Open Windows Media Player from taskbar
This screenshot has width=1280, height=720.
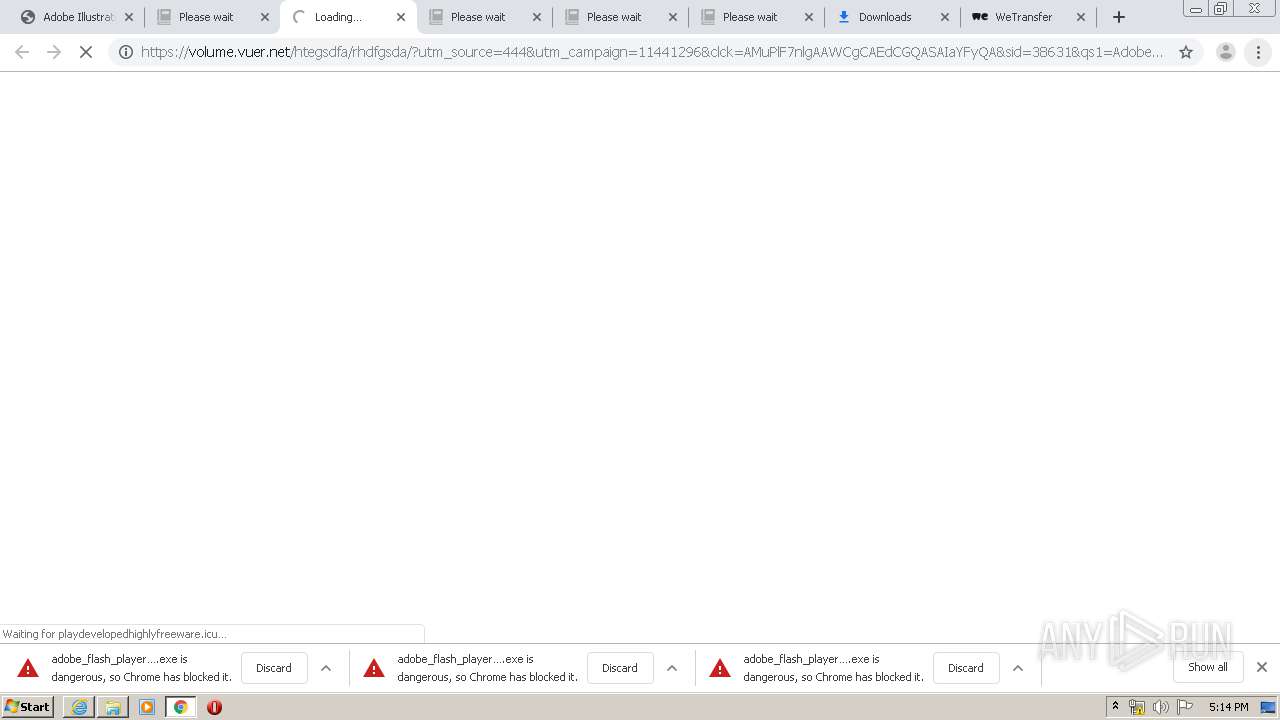(x=147, y=707)
